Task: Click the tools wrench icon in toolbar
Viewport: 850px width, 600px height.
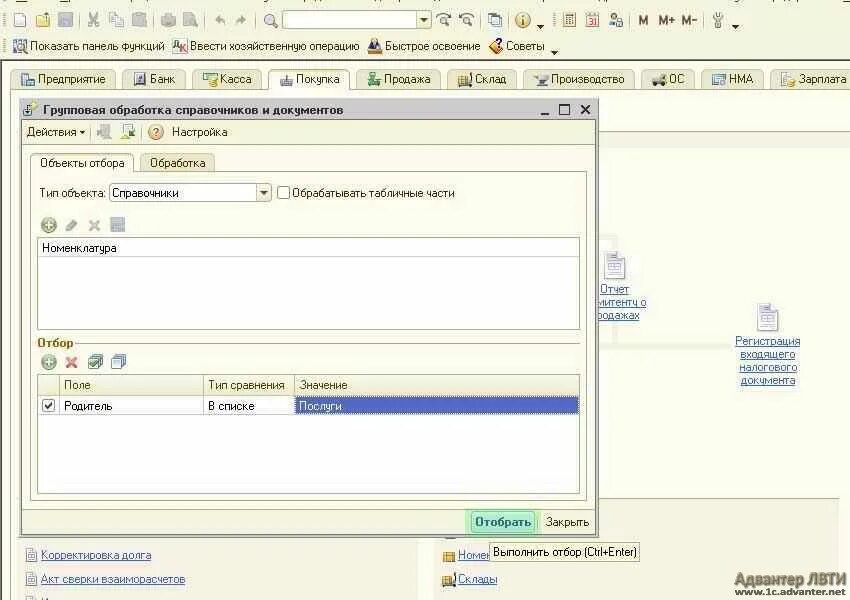Action: pos(718,21)
